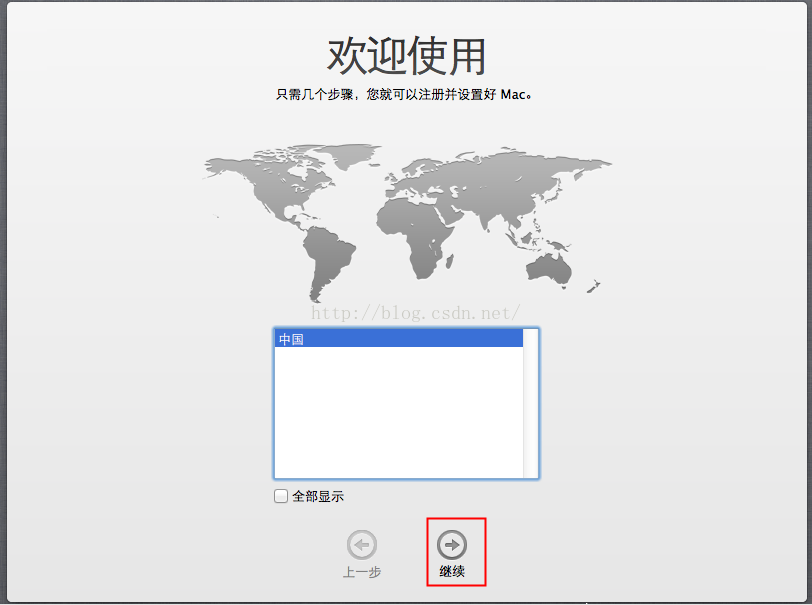The width and height of the screenshot is (812, 605).
Task: Click the blog.csdn.net watermark text
Action: [415, 313]
